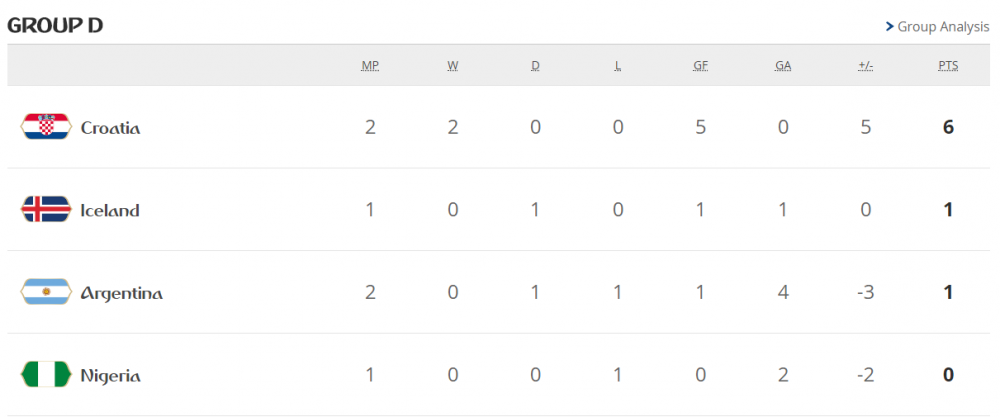Click the Croatia flag icon
The image size is (1000, 417).
point(45,127)
